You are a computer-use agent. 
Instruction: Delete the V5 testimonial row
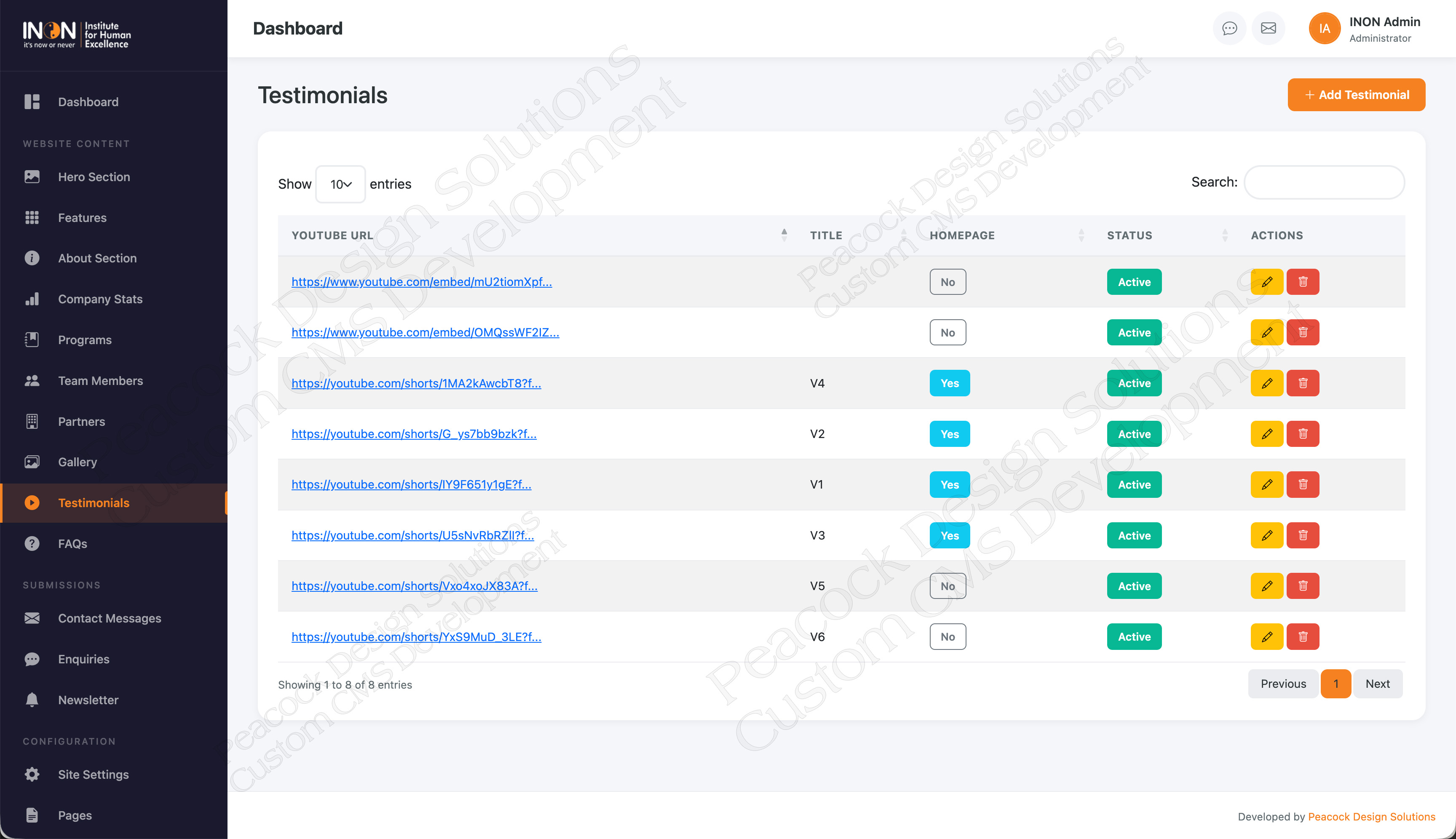pos(1303,586)
